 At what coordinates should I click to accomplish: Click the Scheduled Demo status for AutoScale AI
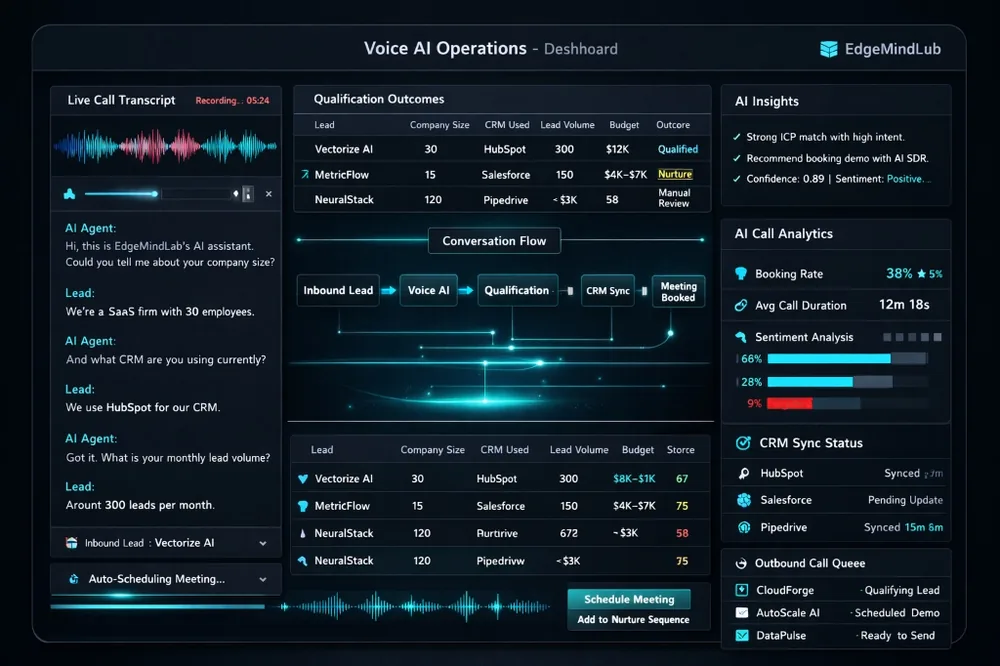(x=897, y=613)
